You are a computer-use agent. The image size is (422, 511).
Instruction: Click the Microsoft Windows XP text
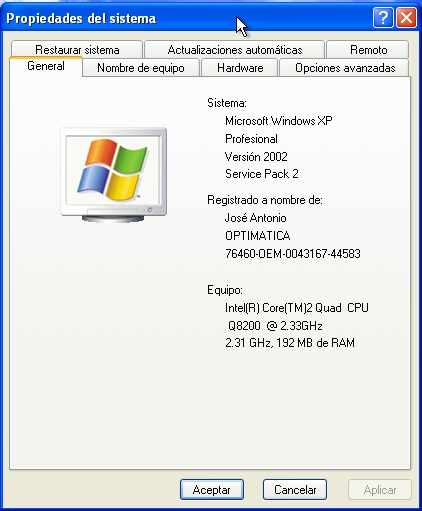[279, 121]
